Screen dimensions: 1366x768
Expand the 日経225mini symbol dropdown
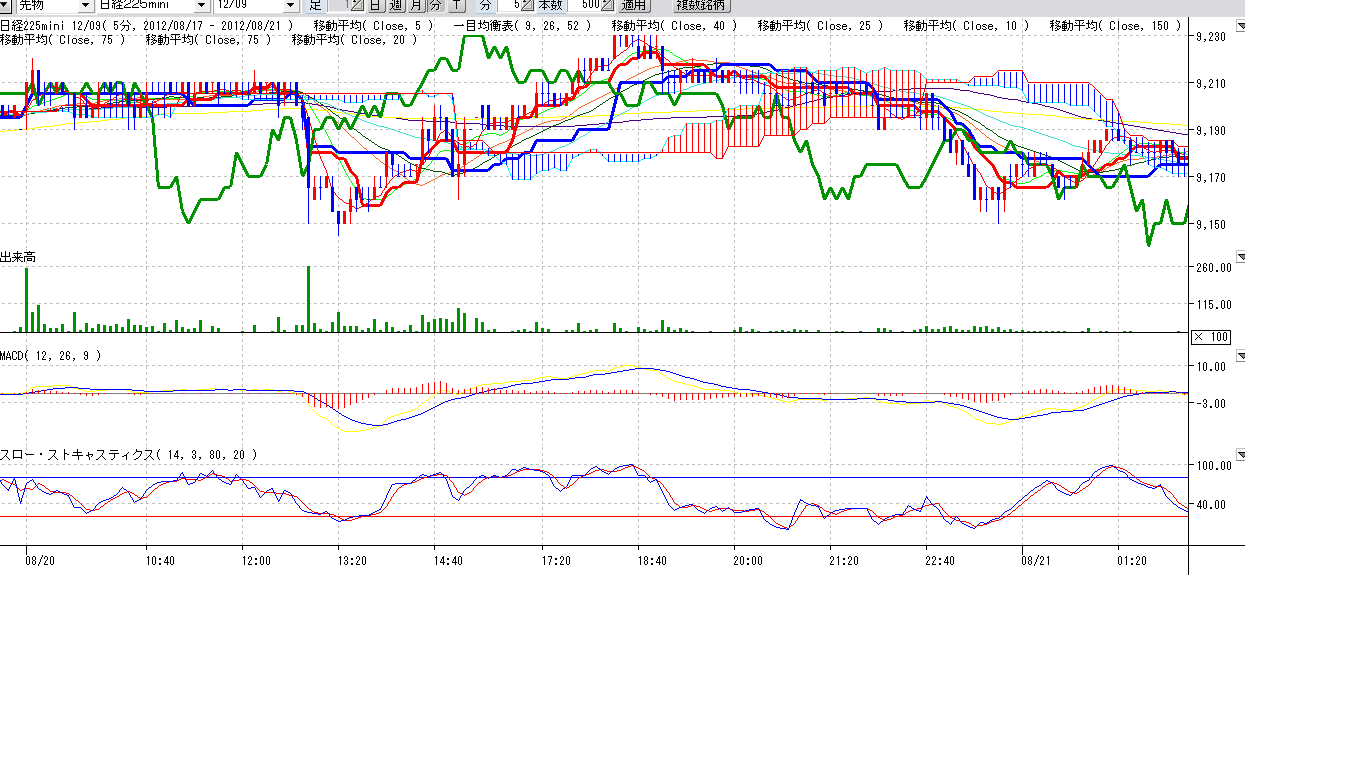(201, 5)
